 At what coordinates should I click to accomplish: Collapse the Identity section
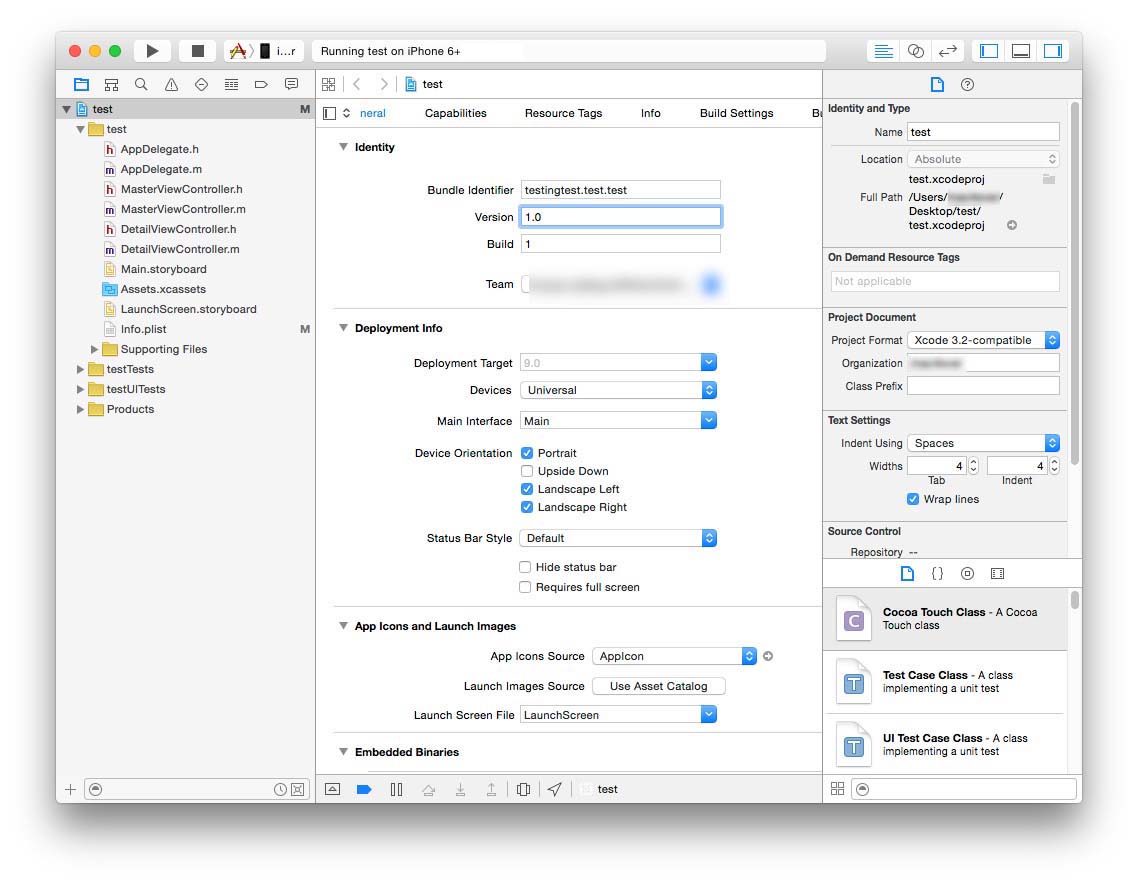(343, 147)
